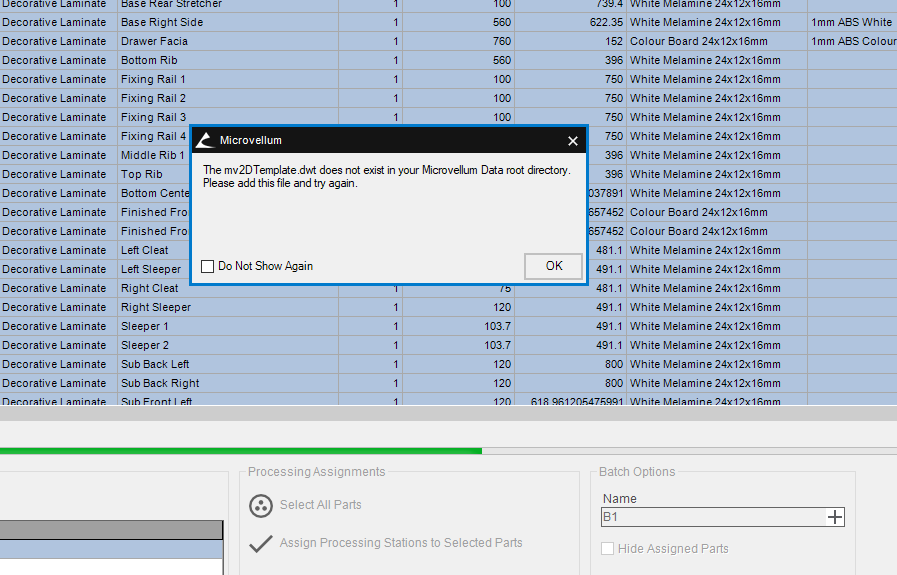Tick the Do Not Show Again checkbox

click(x=208, y=266)
